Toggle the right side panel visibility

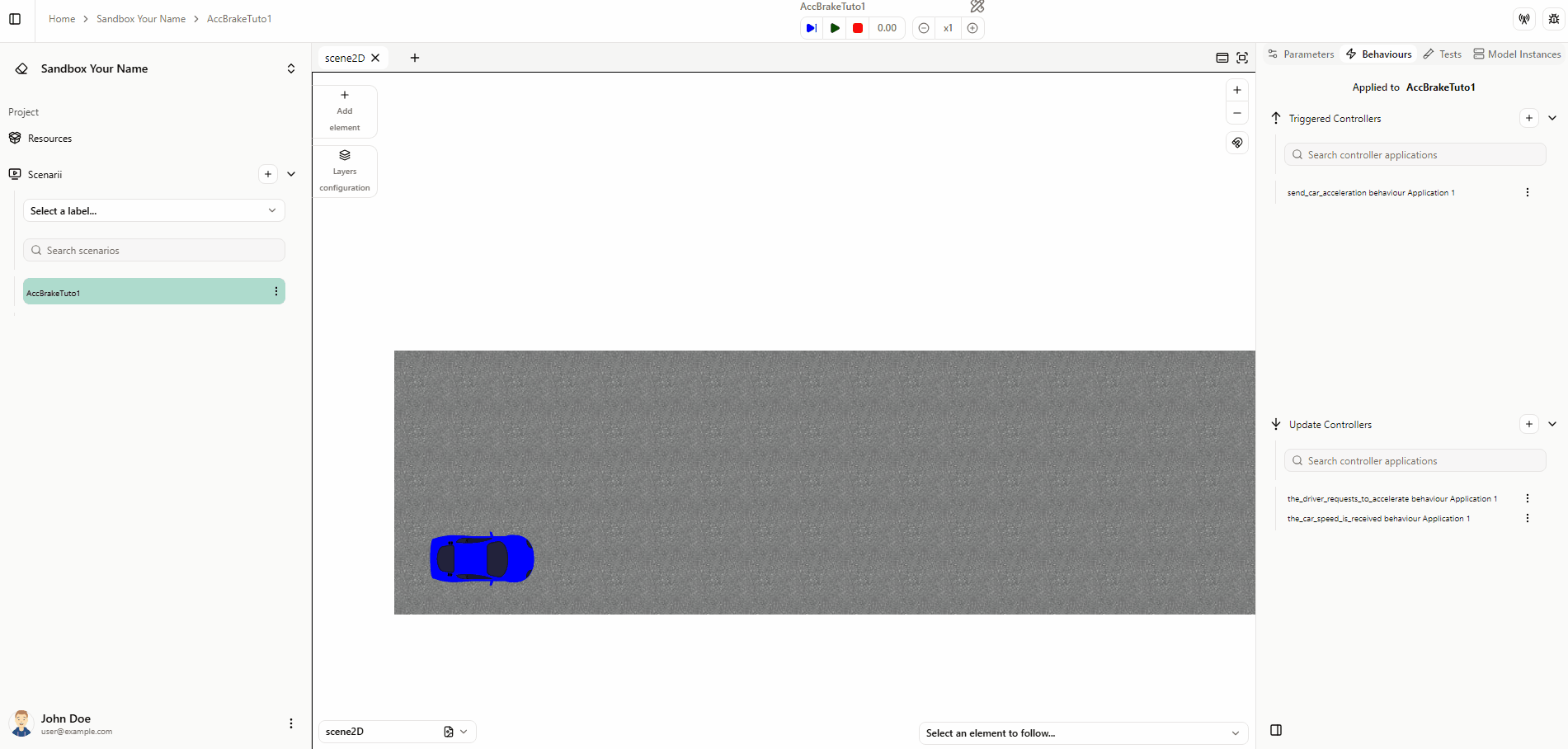click(1276, 730)
